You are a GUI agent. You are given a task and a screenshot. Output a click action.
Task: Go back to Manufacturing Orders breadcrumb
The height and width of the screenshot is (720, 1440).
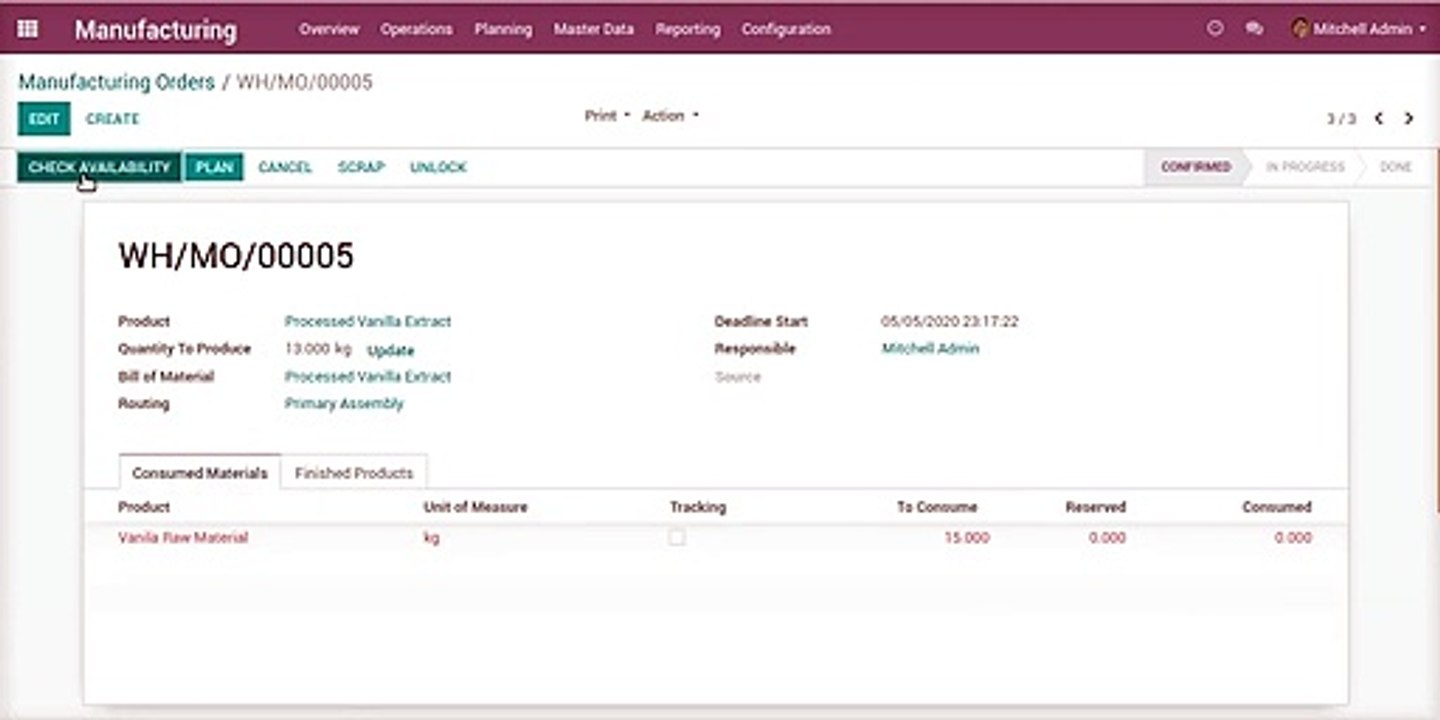coord(117,82)
